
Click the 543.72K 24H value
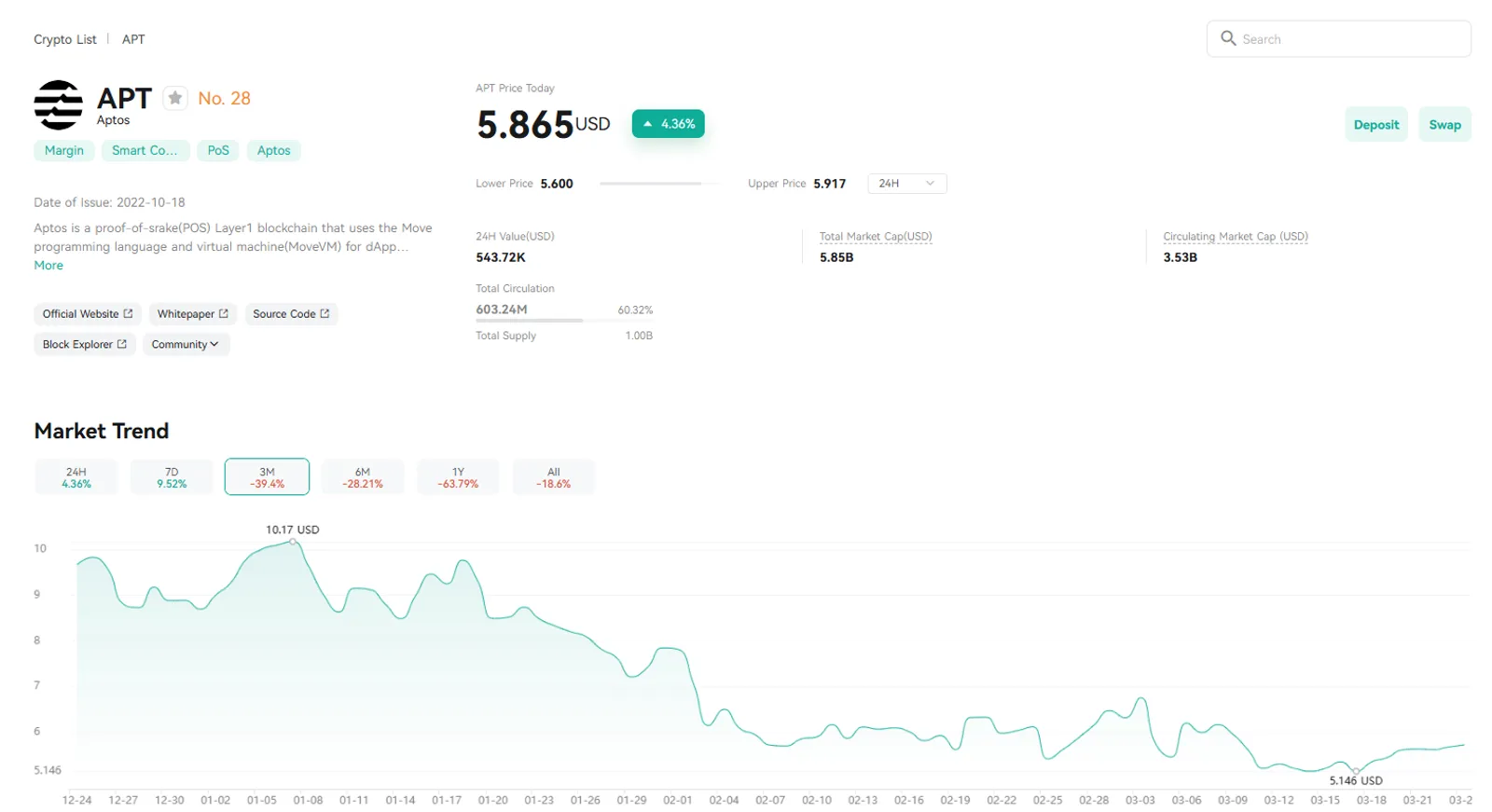point(501,257)
